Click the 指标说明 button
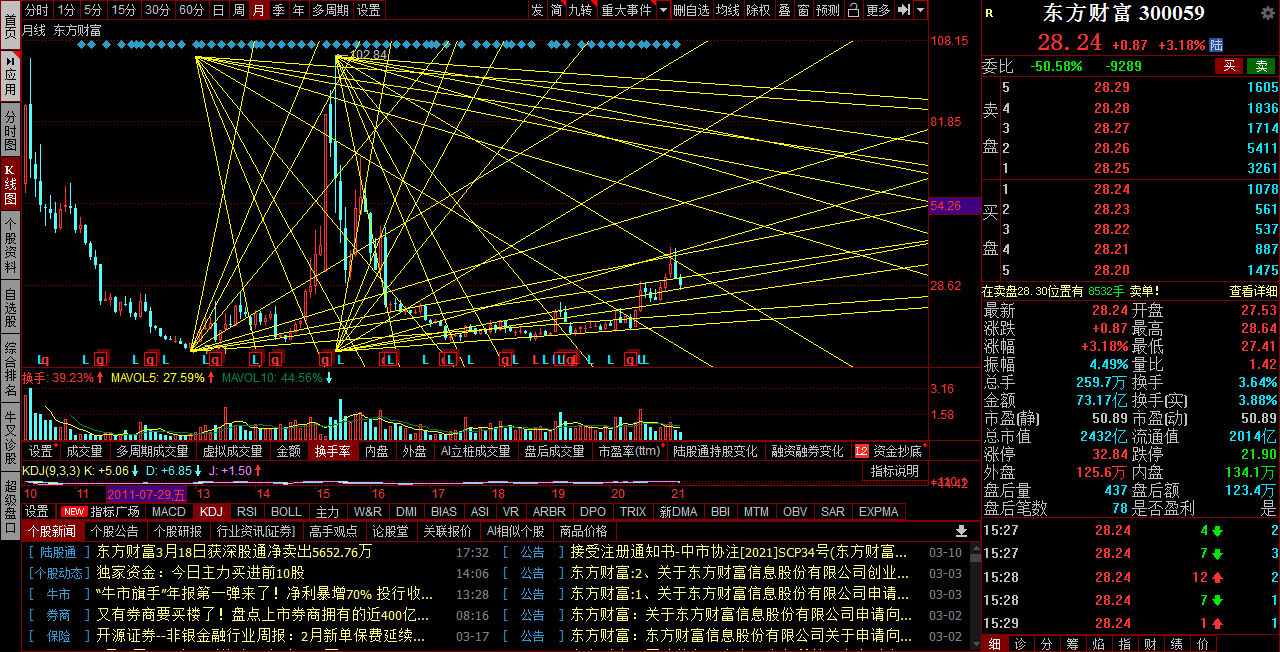The height and width of the screenshot is (652, 1280). [x=894, y=471]
